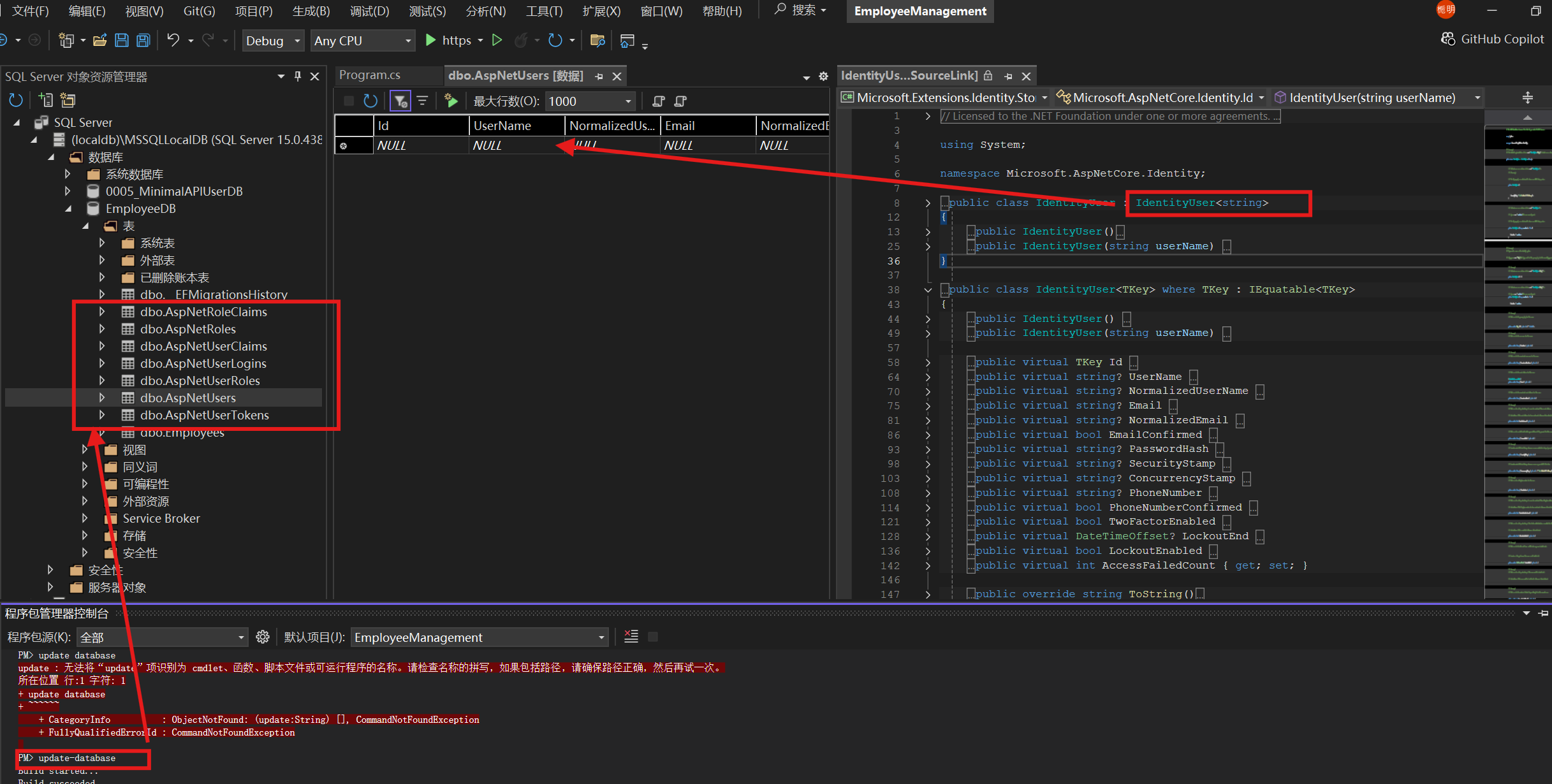
Task: Open the SQL explorer panel options dropdown
Action: [x=281, y=76]
